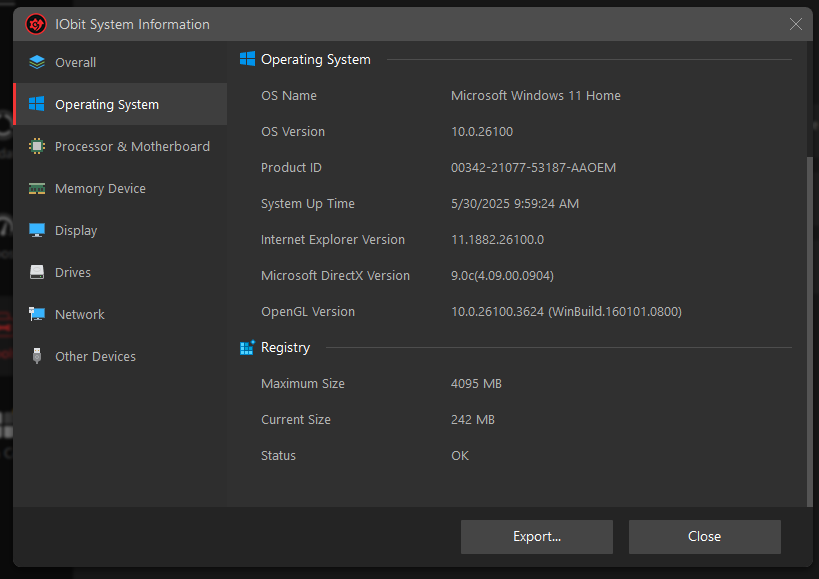Click the vertical scrollbar thumb
819x579 pixels.
click(810, 332)
